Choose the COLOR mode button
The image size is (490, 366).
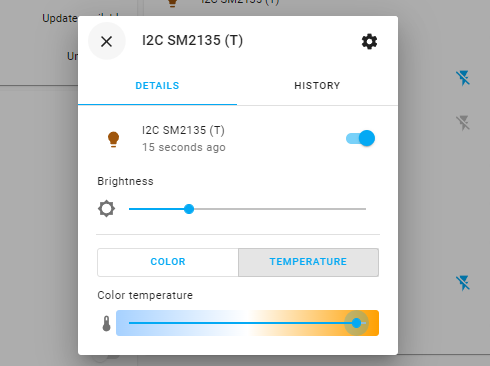click(x=168, y=262)
